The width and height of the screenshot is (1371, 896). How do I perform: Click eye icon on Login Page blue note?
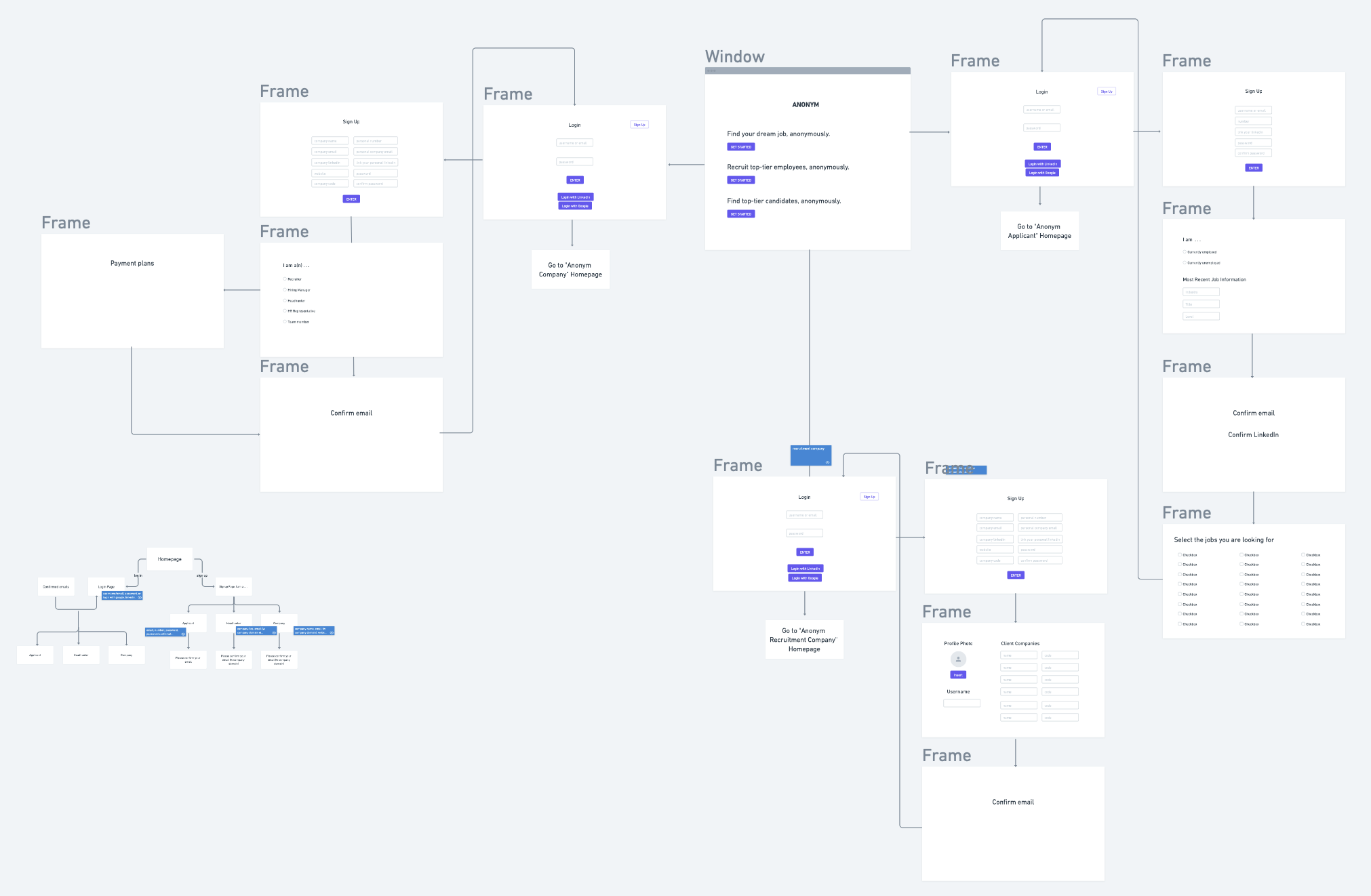pos(140,597)
